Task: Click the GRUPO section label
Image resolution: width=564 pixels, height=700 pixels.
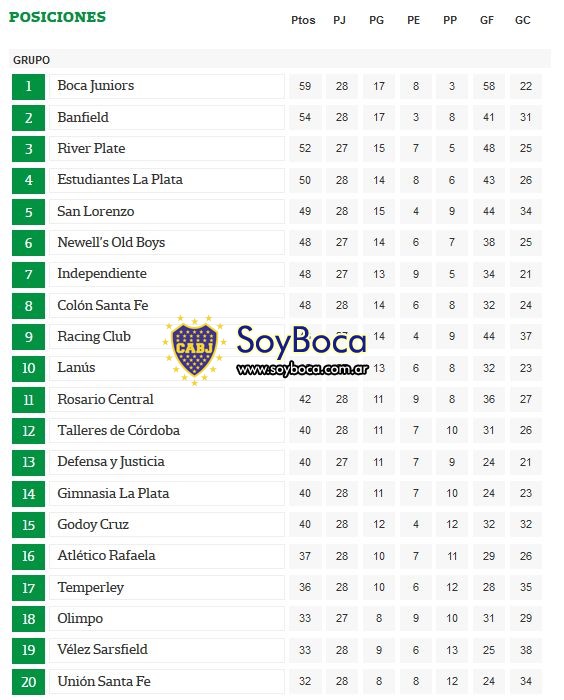Action: point(31,60)
